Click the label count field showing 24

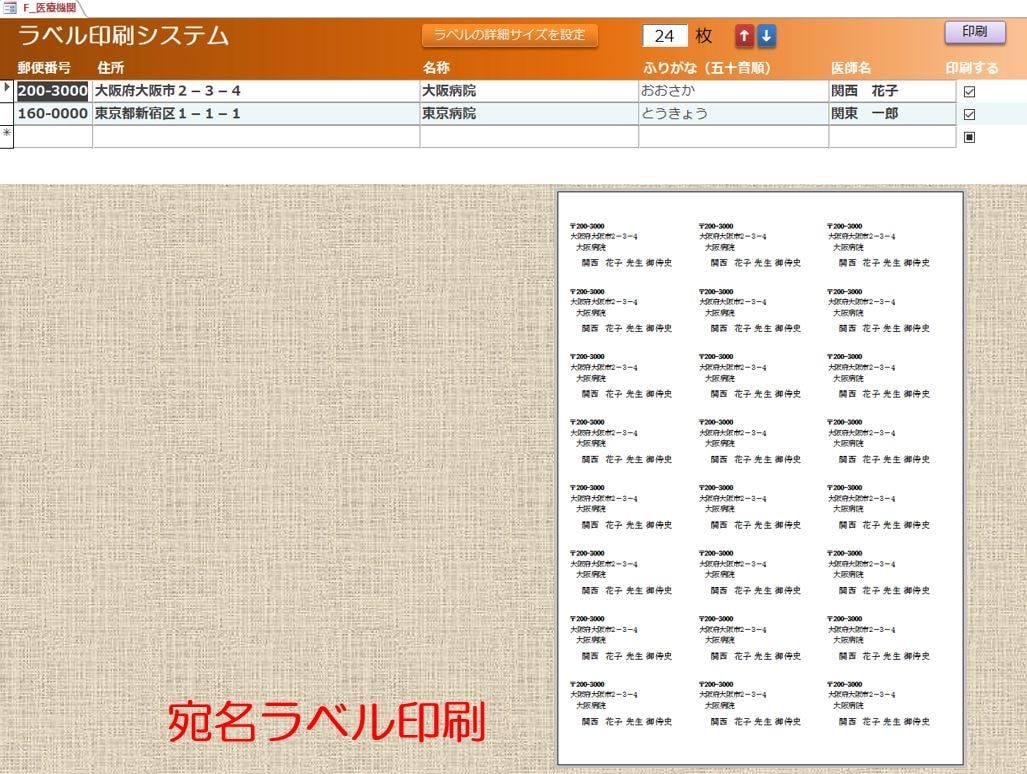[x=664, y=36]
